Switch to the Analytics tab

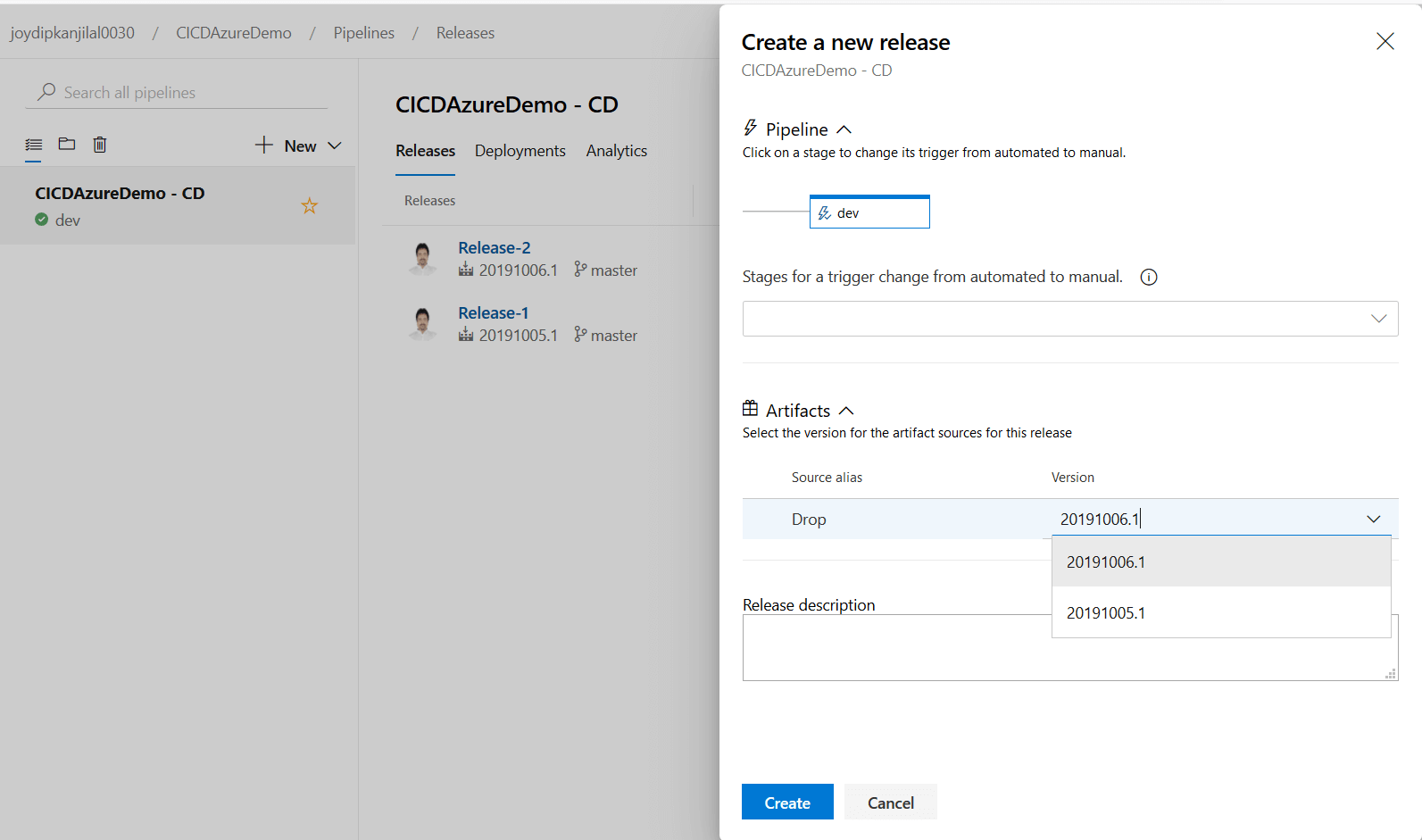(616, 151)
